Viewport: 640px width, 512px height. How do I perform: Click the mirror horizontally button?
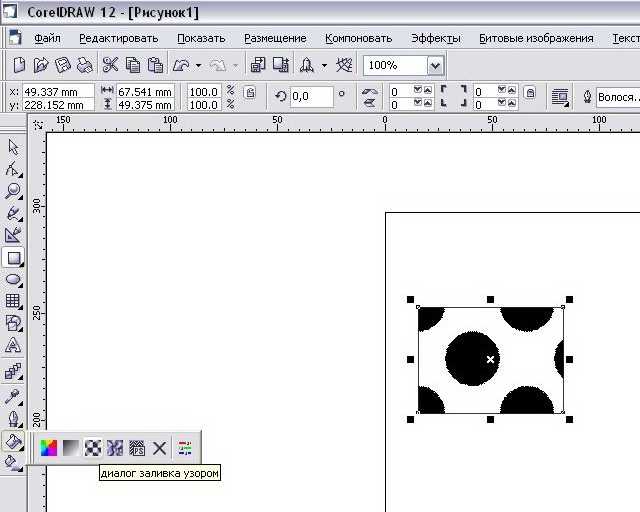pos(369,91)
